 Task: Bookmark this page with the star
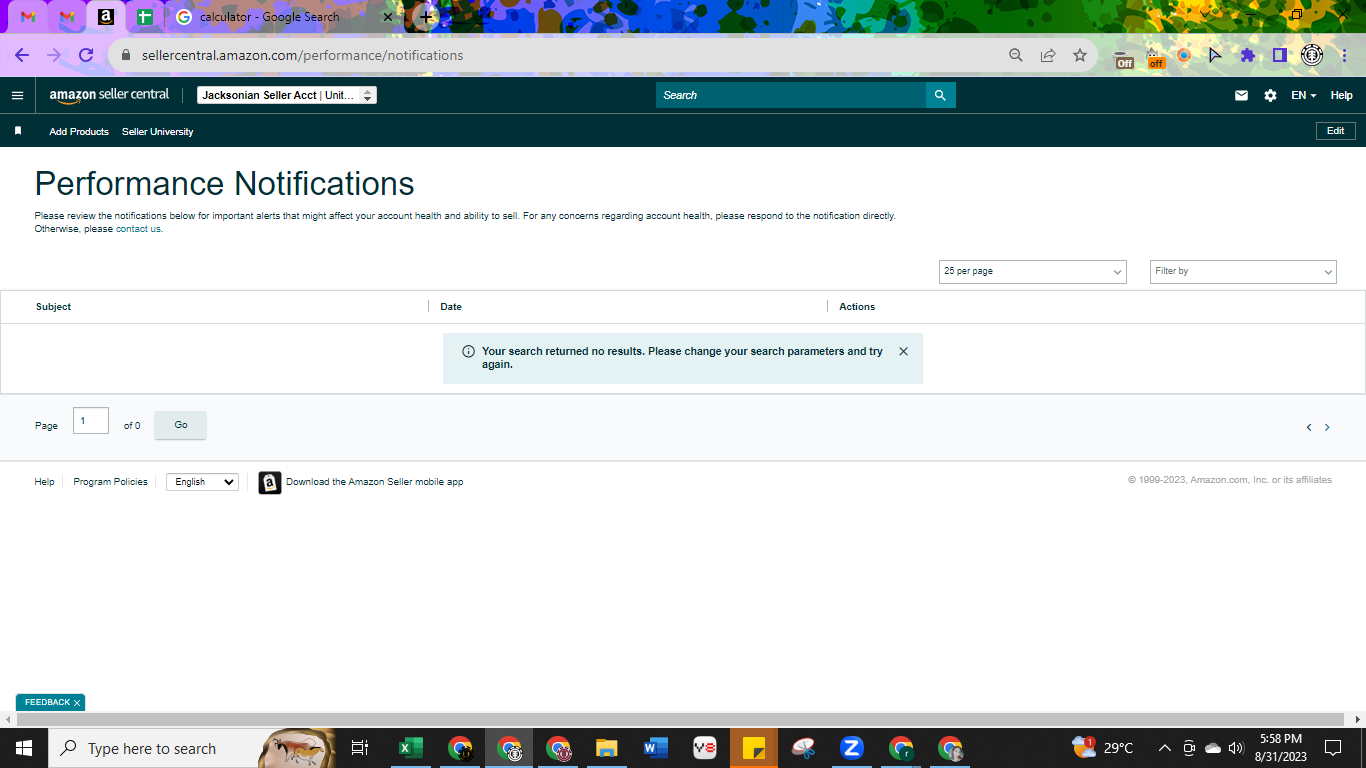tap(1080, 55)
